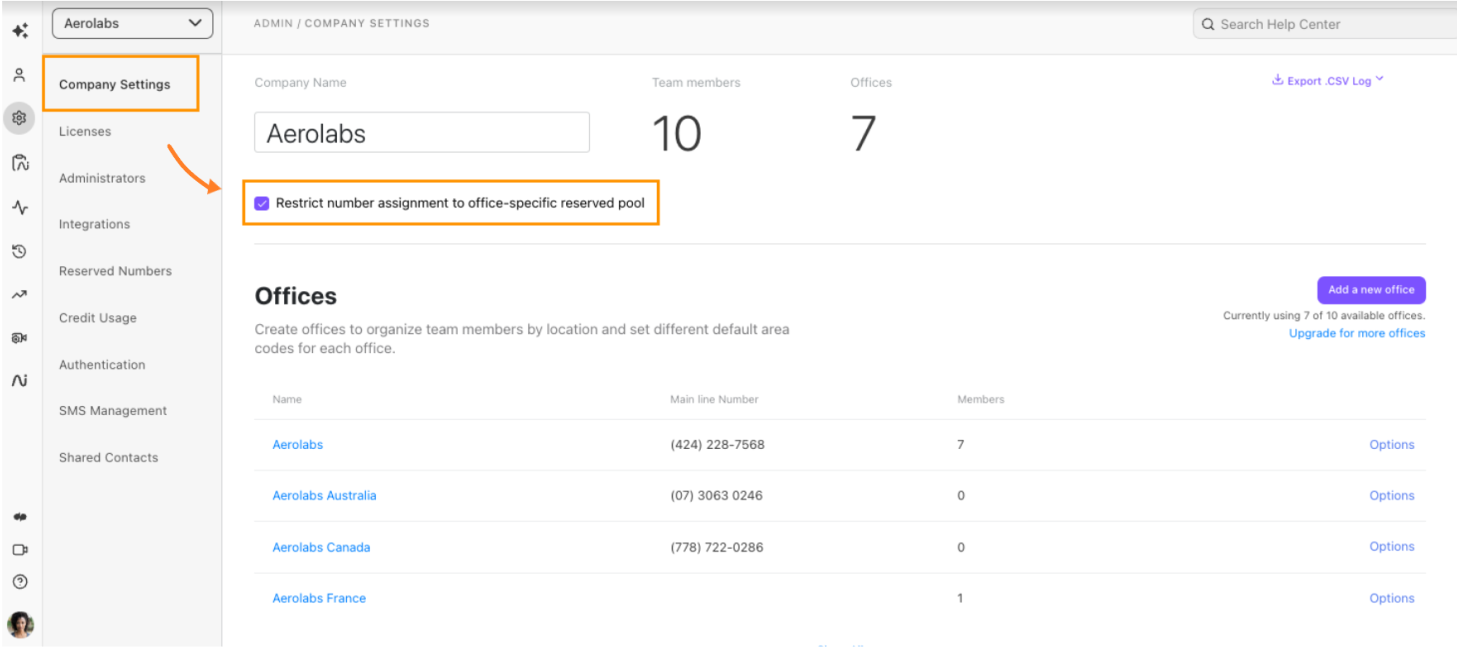
Task: Open the trending analytics arrow icon
Action: click(19, 295)
